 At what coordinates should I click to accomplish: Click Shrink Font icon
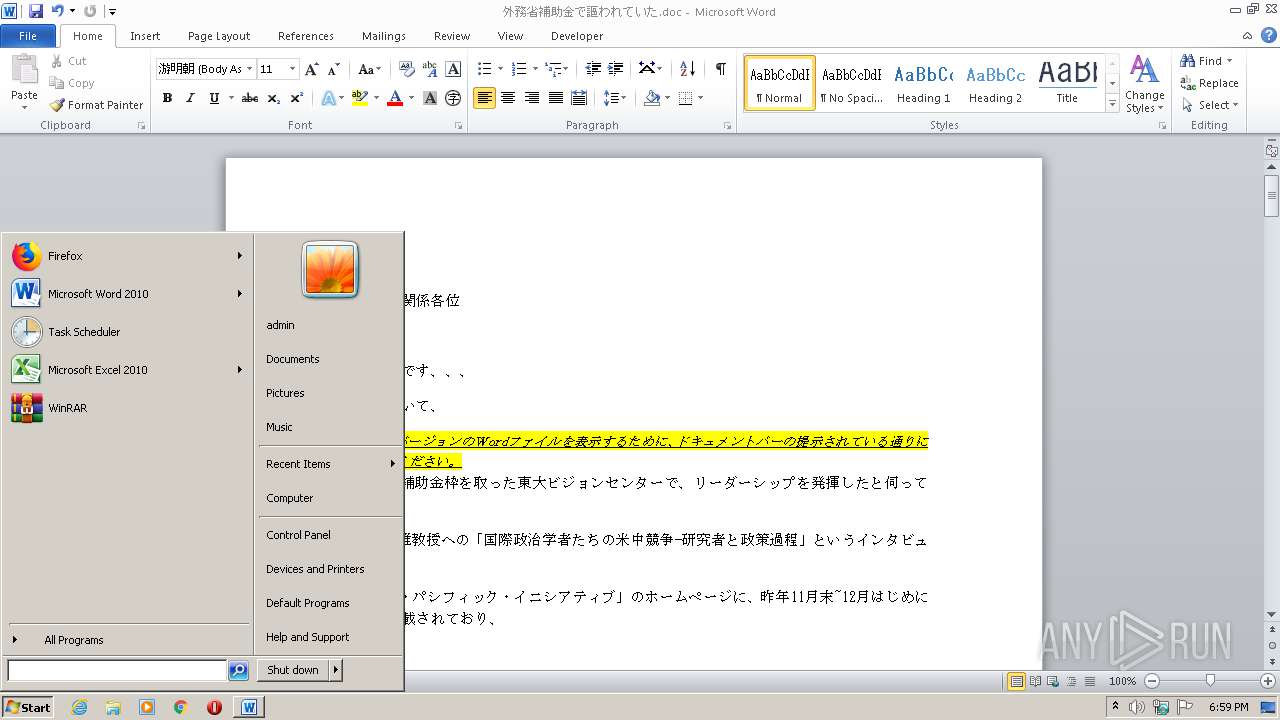335,69
